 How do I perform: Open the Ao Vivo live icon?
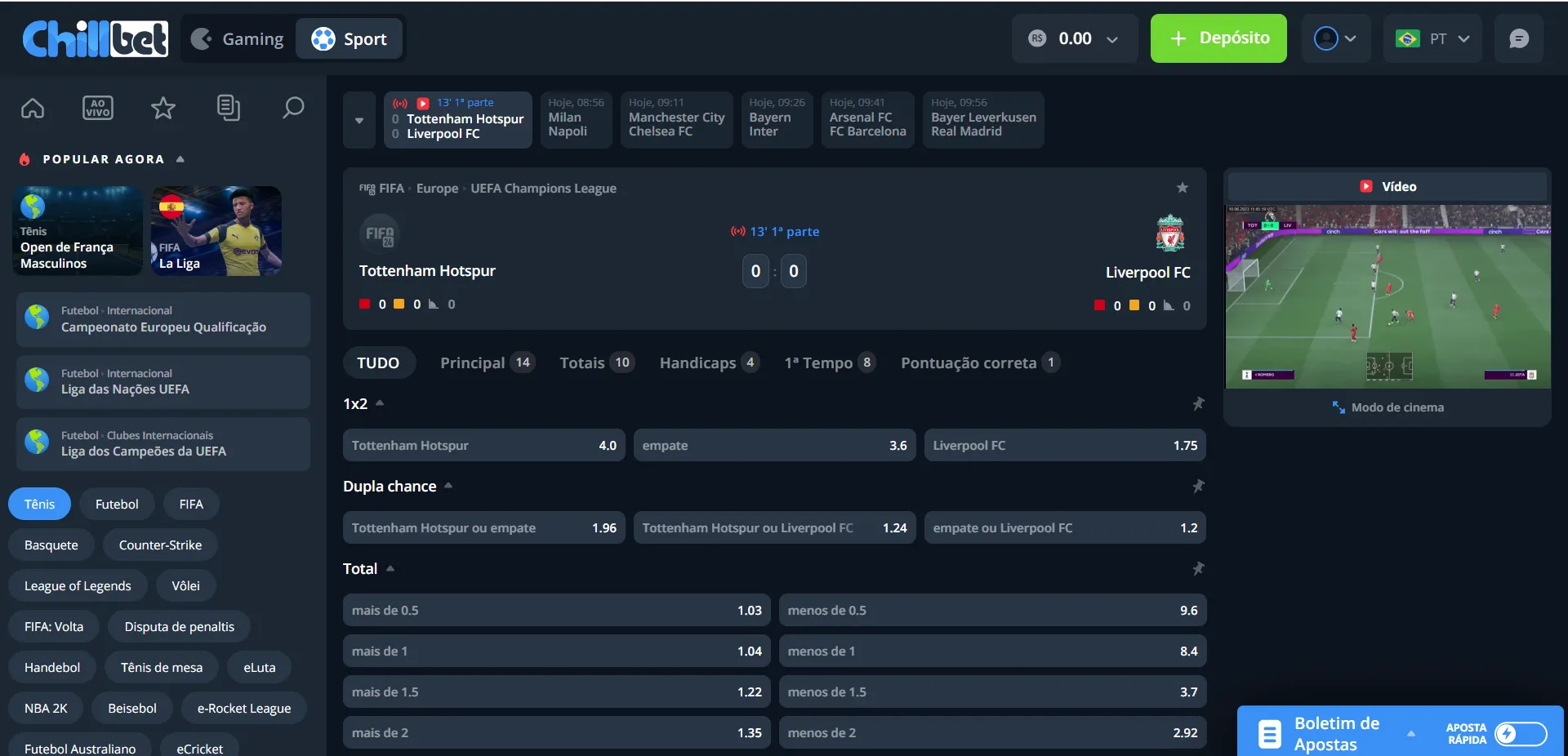[x=98, y=108]
